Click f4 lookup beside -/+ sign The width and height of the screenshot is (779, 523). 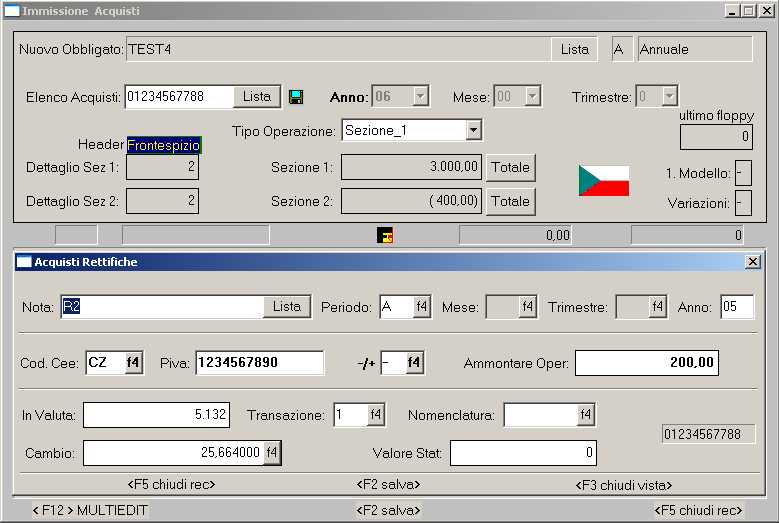(413, 363)
